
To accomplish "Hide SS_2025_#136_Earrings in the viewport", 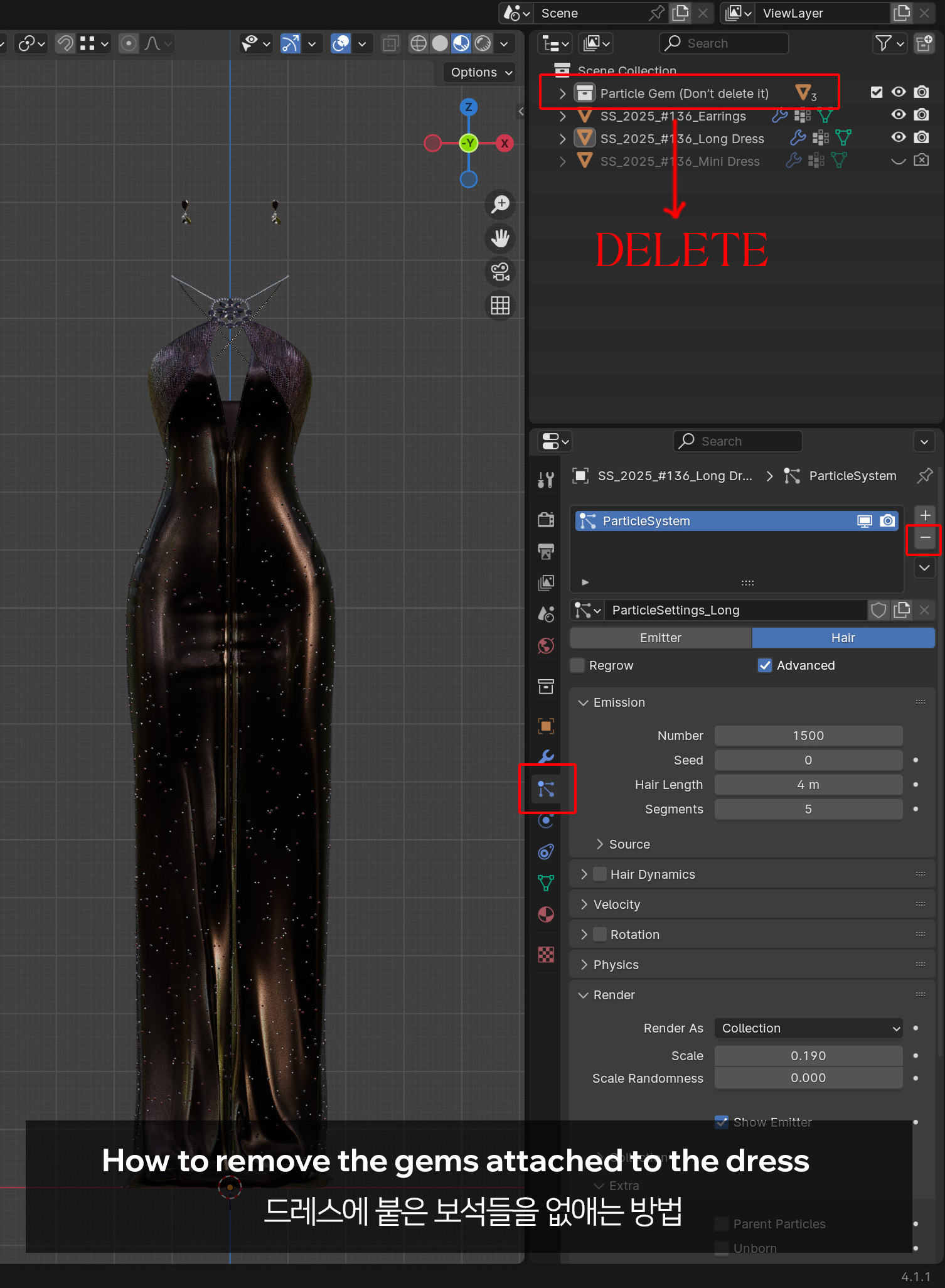I will [899, 115].
